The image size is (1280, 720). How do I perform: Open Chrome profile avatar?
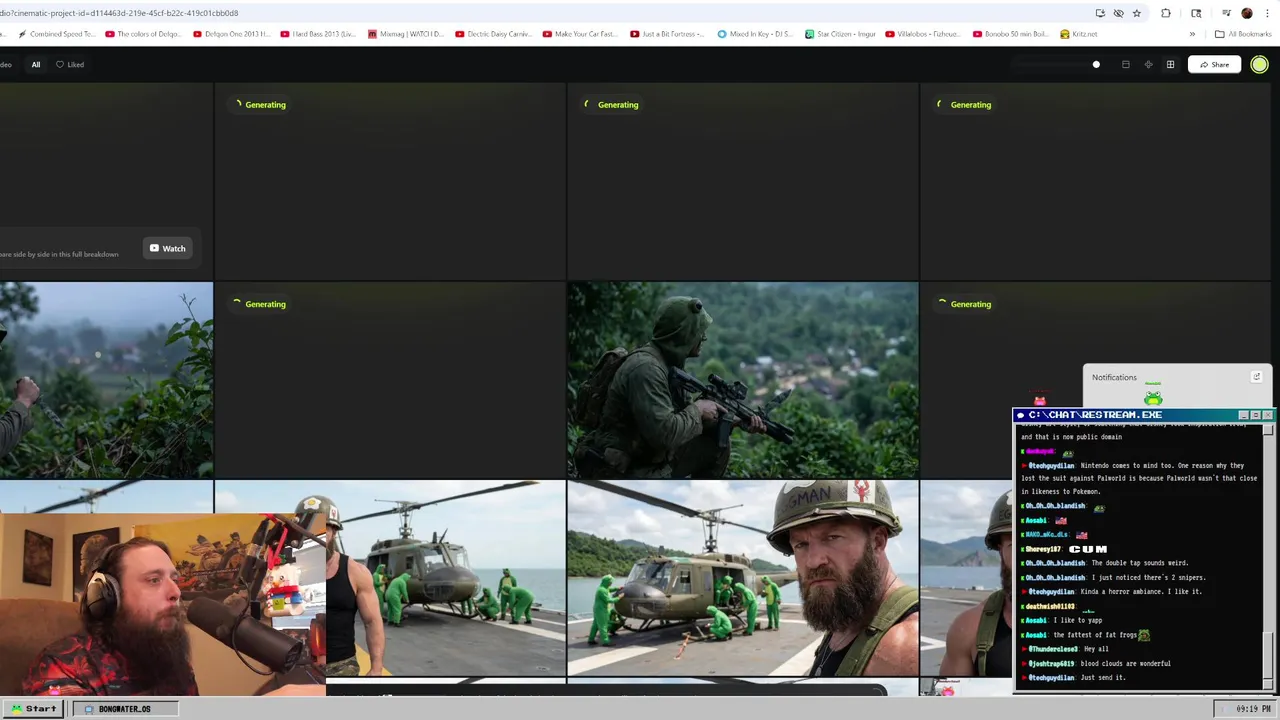pos(1246,13)
